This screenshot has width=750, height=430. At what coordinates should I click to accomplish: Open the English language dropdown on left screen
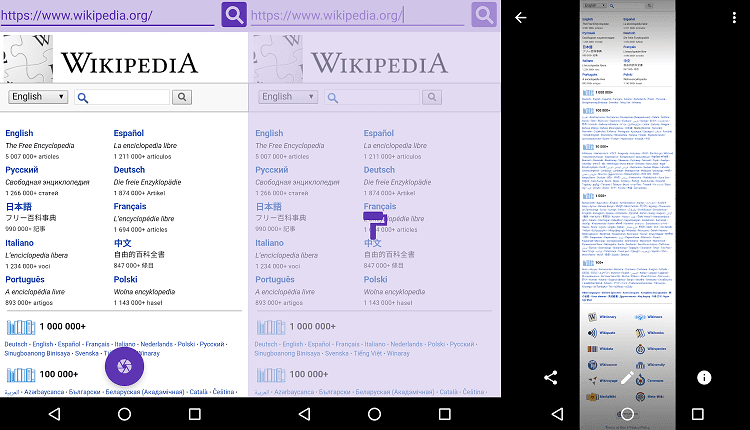tap(38, 97)
